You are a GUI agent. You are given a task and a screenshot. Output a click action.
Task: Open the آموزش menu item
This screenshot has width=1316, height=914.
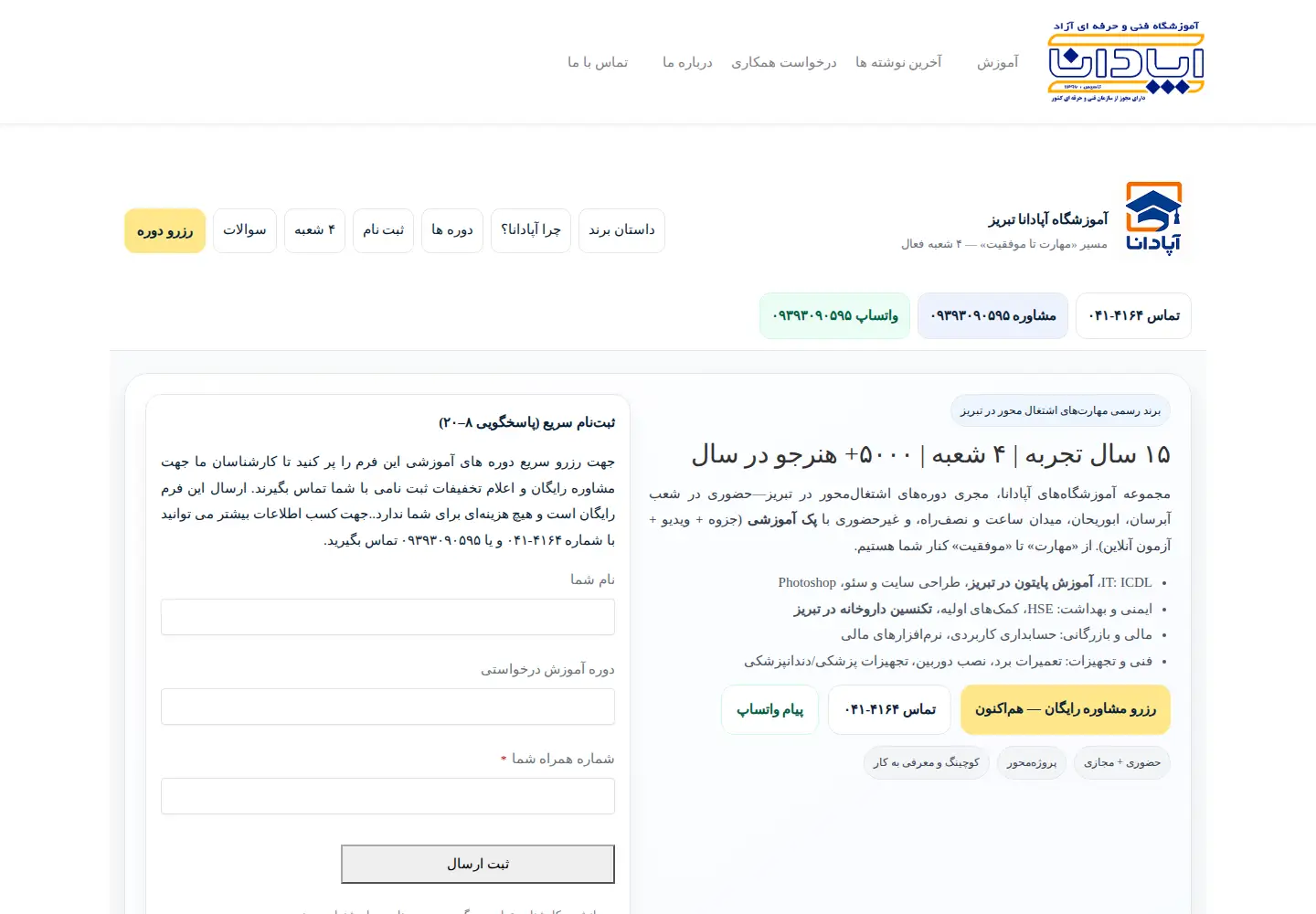pos(997,62)
